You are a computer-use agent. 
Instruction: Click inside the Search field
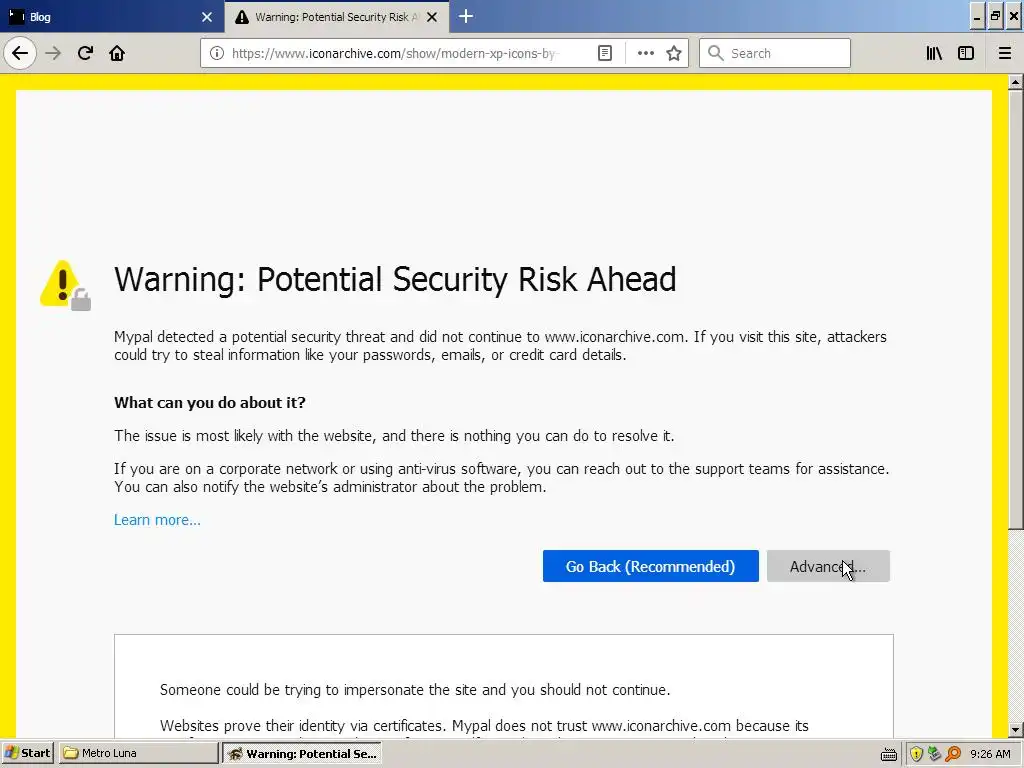pyautogui.click(x=775, y=53)
